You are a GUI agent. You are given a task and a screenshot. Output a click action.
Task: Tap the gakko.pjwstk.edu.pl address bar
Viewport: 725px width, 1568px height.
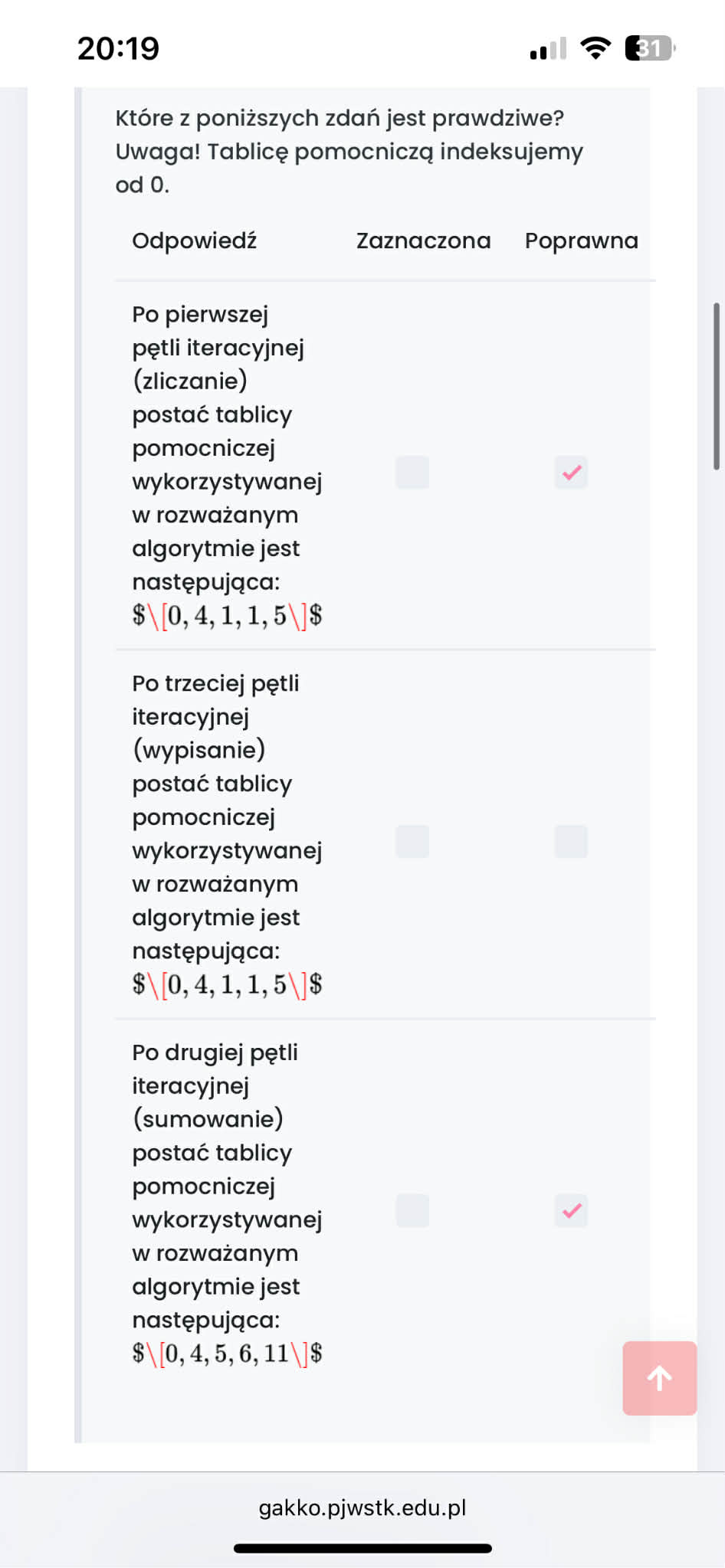coord(362,1507)
